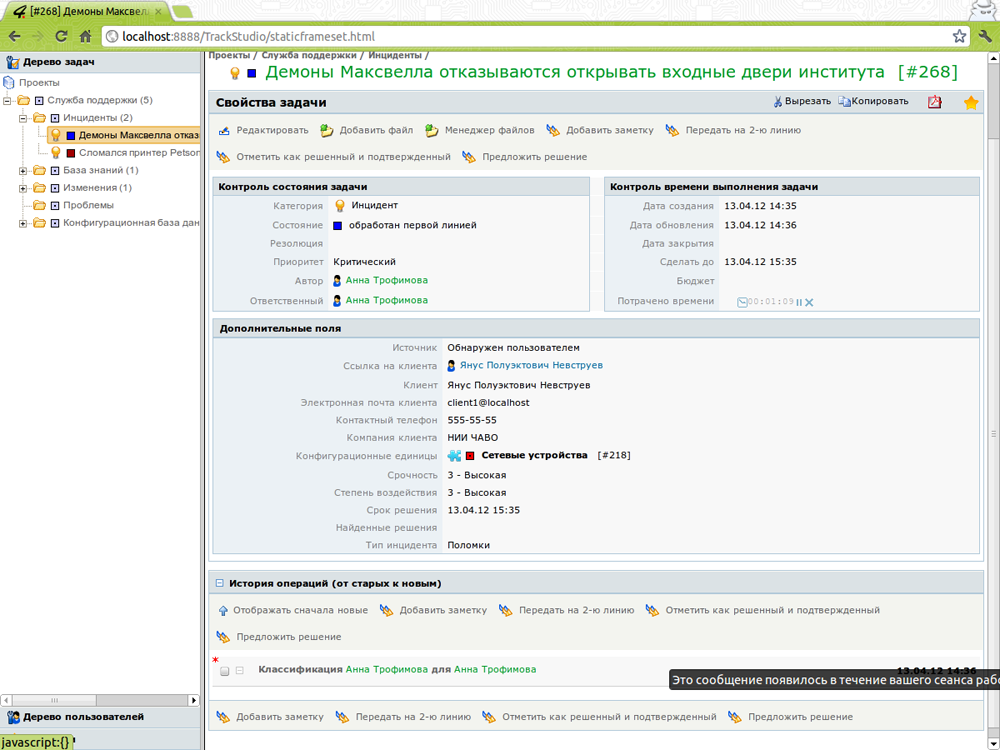Click the scissors Вырезать icon

[x=778, y=102]
